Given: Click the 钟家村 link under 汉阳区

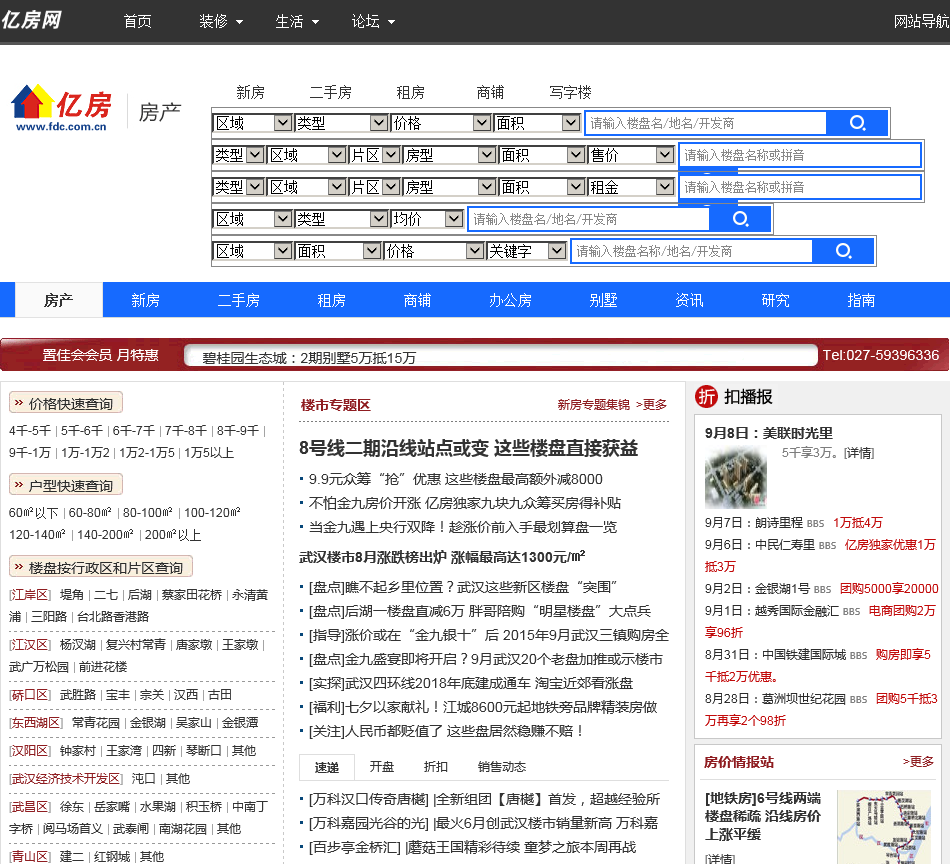Looking at the screenshot, I should tap(78, 751).
